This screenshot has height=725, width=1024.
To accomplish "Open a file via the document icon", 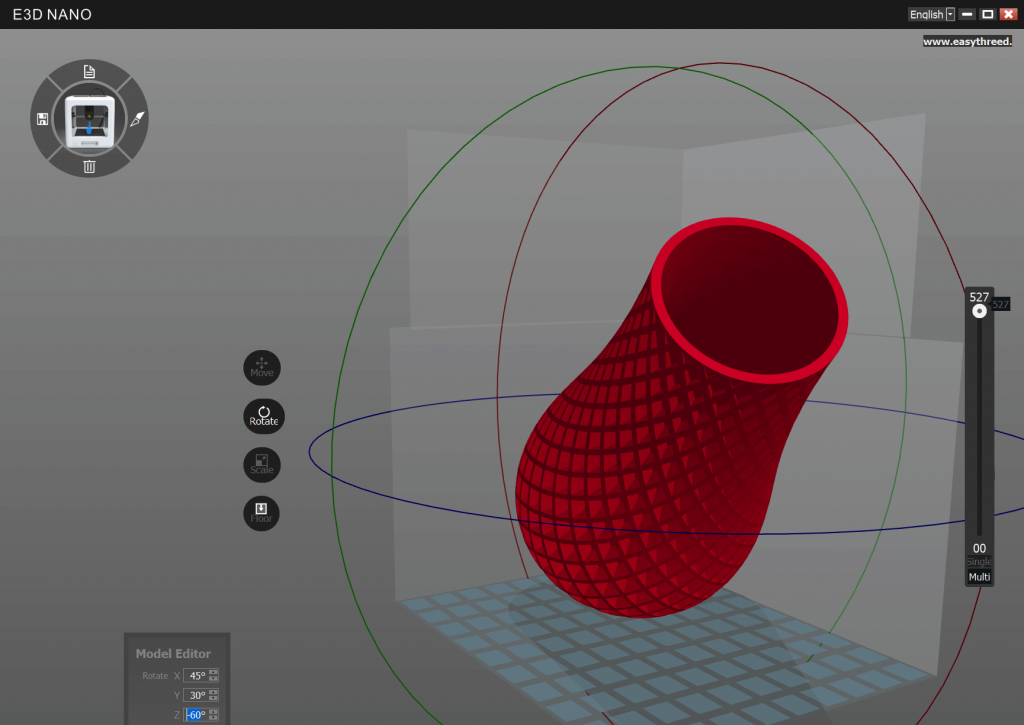I will [89, 71].
